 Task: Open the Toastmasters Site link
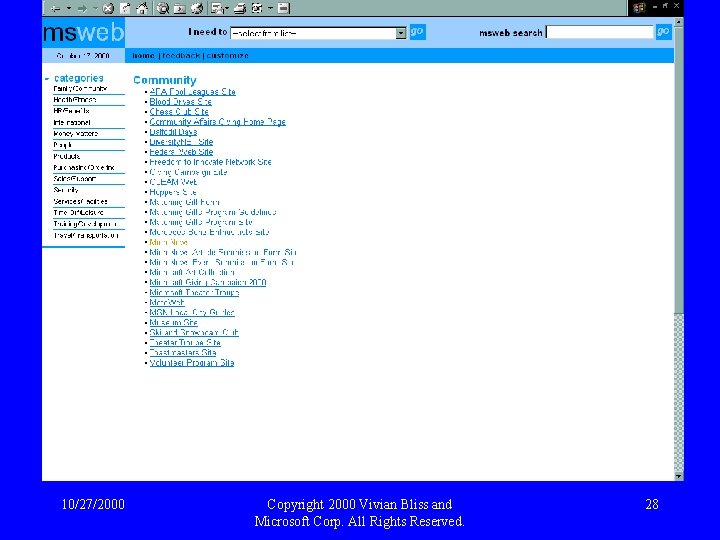coord(183,353)
